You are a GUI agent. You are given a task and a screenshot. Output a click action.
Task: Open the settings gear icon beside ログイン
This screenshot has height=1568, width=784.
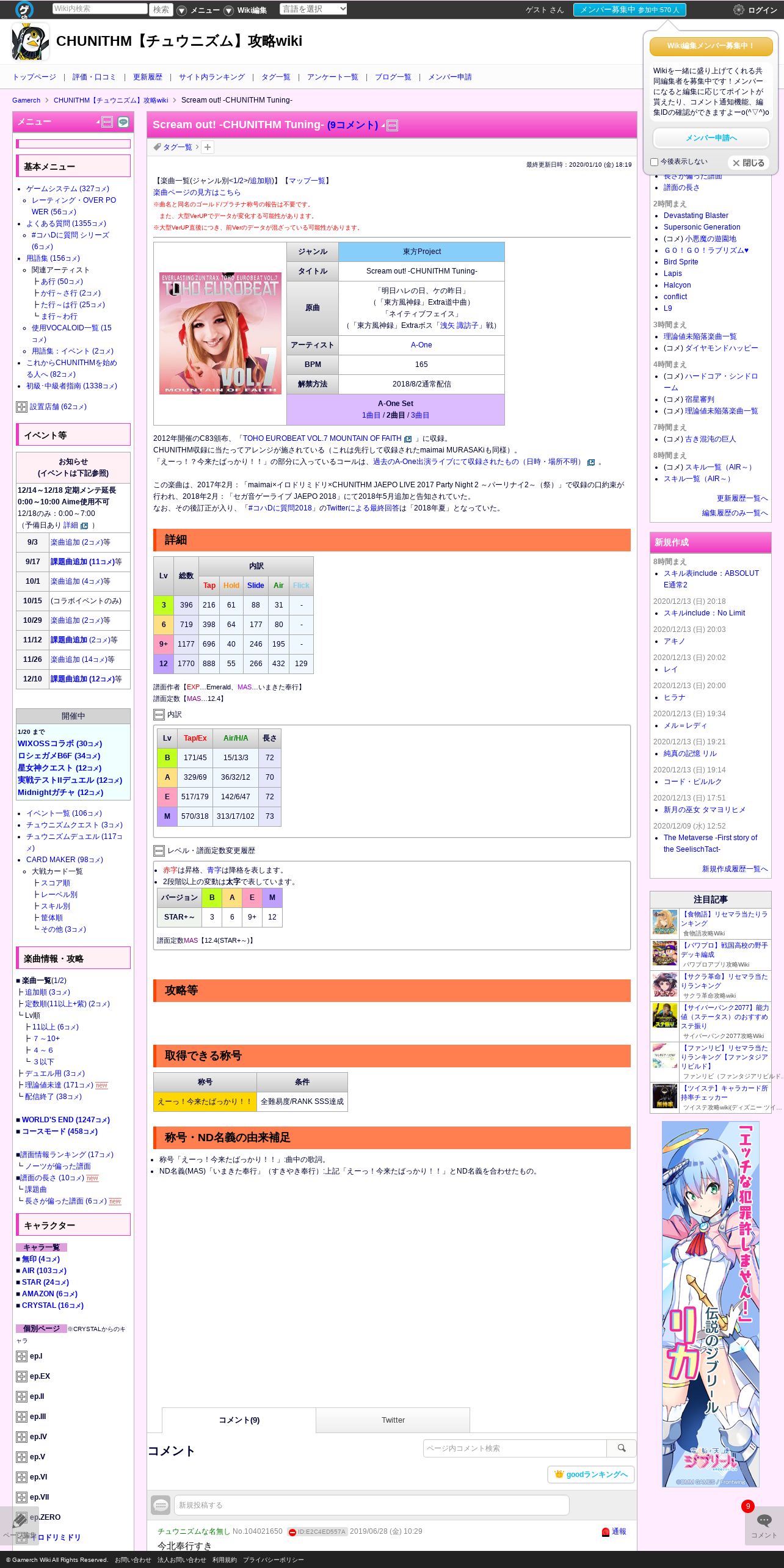click(739, 10)
